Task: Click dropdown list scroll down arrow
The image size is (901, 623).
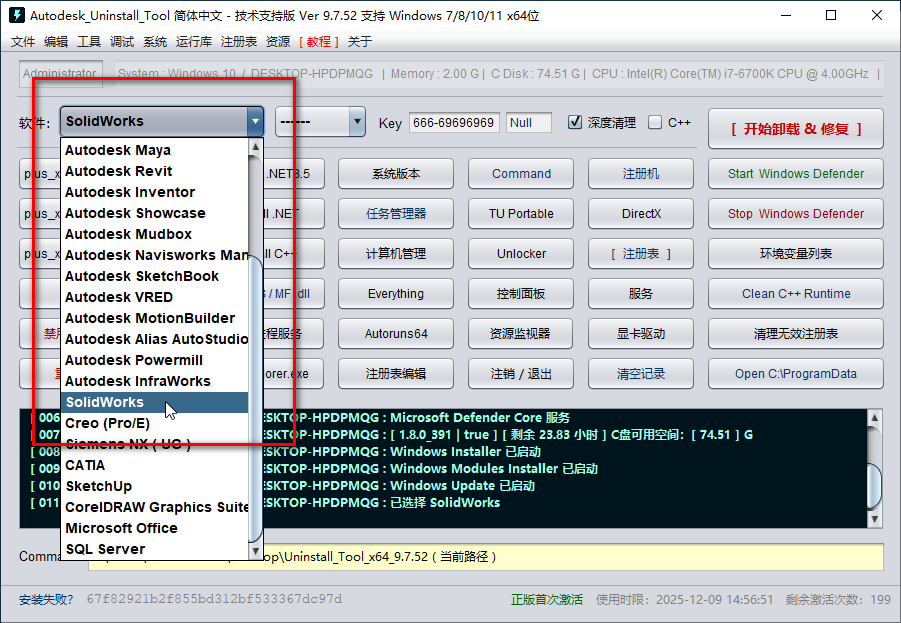Action: pos(256,551)
